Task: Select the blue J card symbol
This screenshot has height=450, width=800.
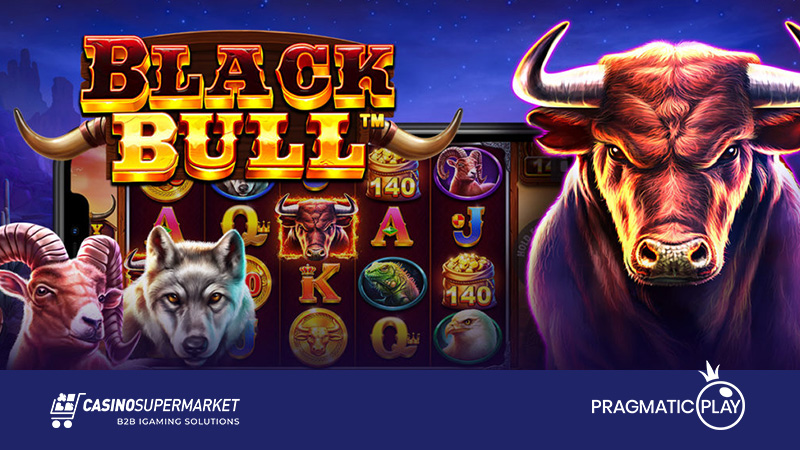Action: click(x=467, y=227)
